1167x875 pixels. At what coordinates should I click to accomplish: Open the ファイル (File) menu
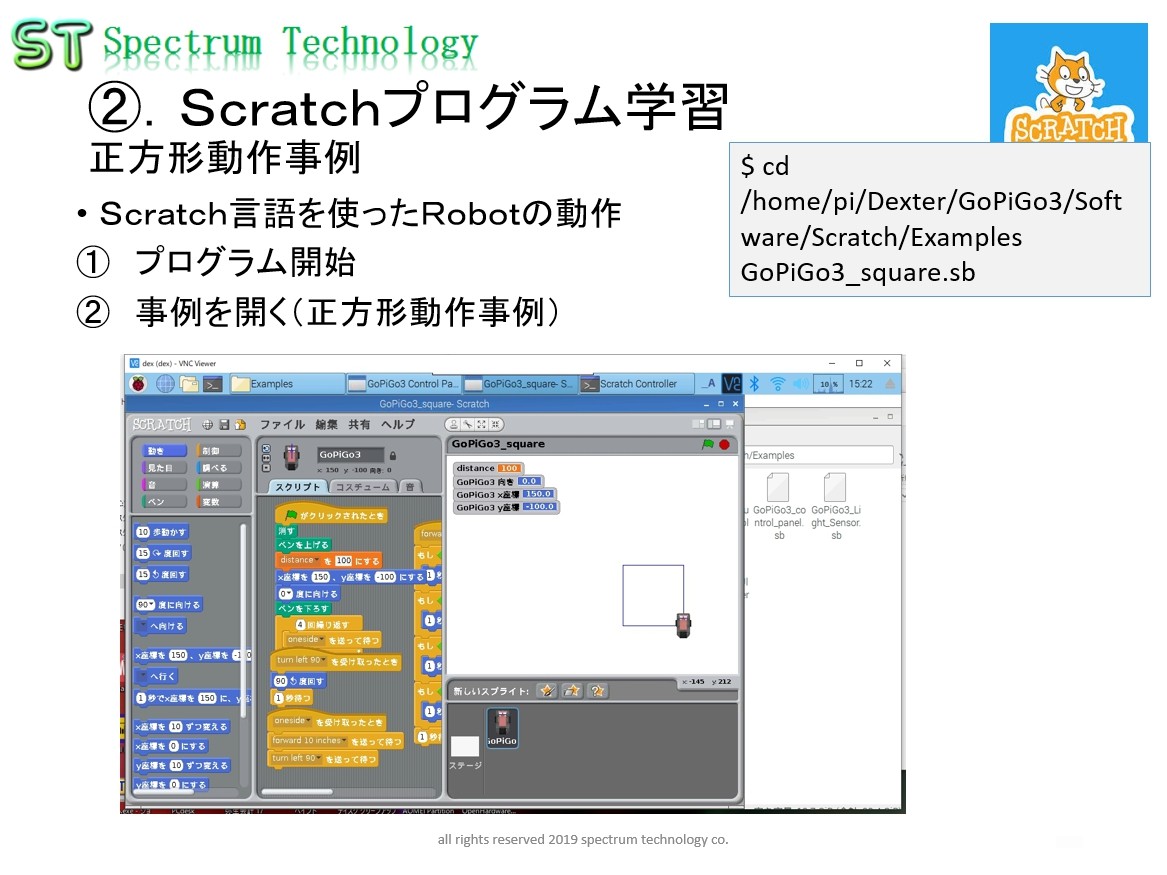click(282, 424)
